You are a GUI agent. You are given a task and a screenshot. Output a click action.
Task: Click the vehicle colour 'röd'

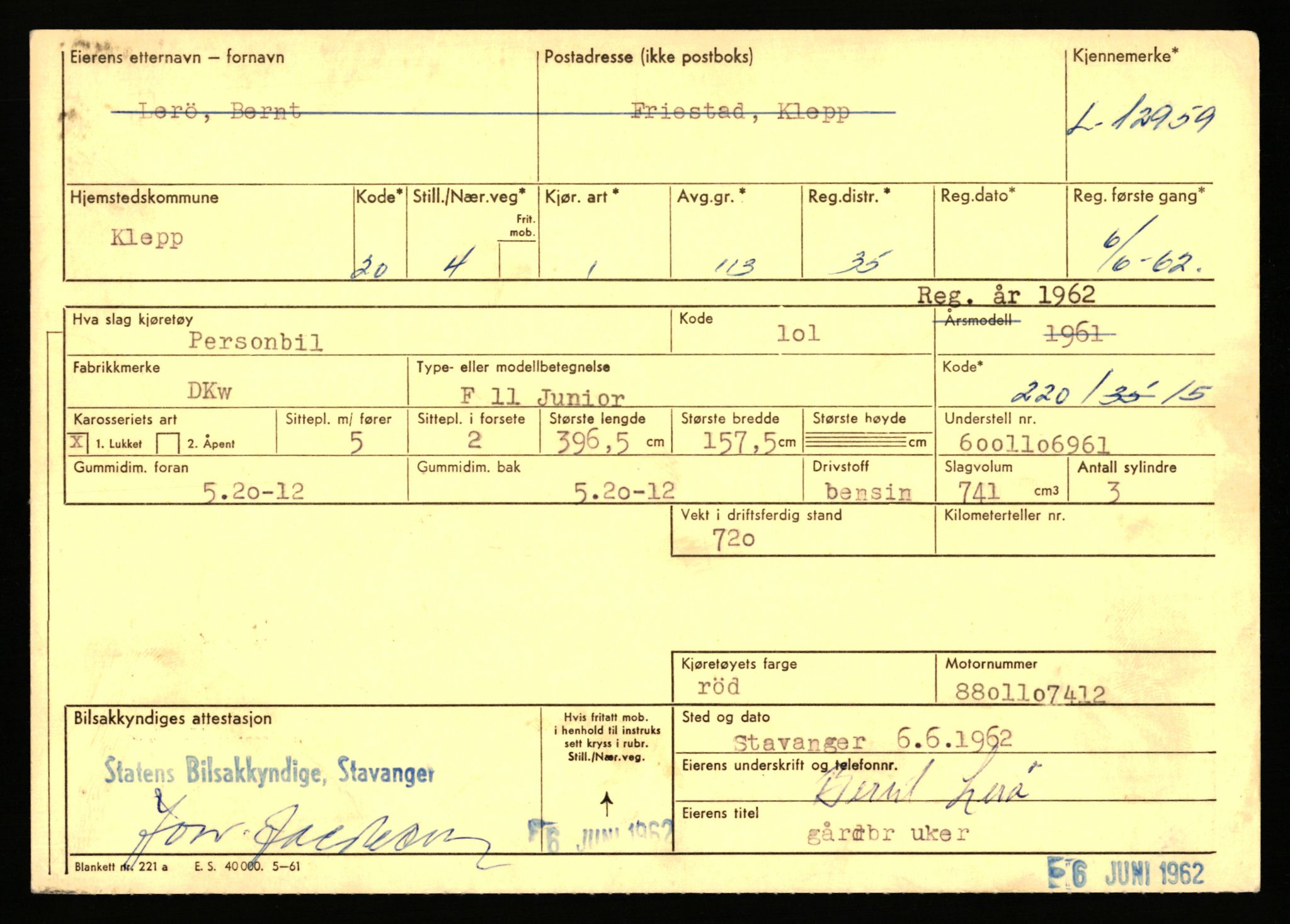[718, 687]
